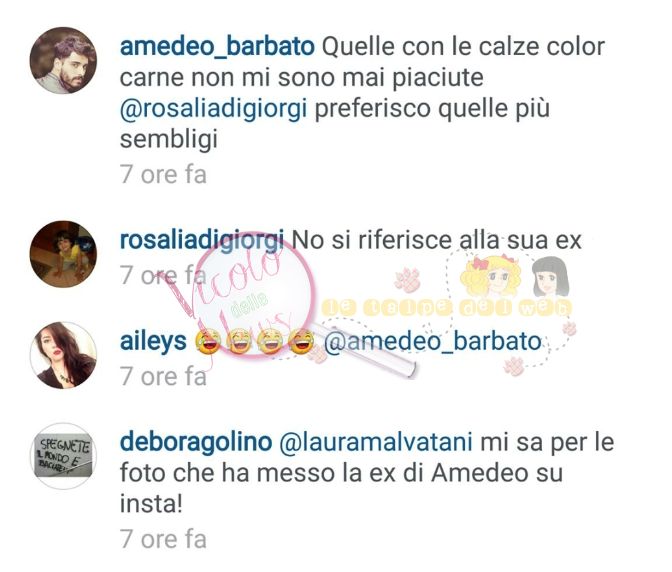
Task: Tap the @lauramalvatani mention link
Action: (x=376, y=442)
